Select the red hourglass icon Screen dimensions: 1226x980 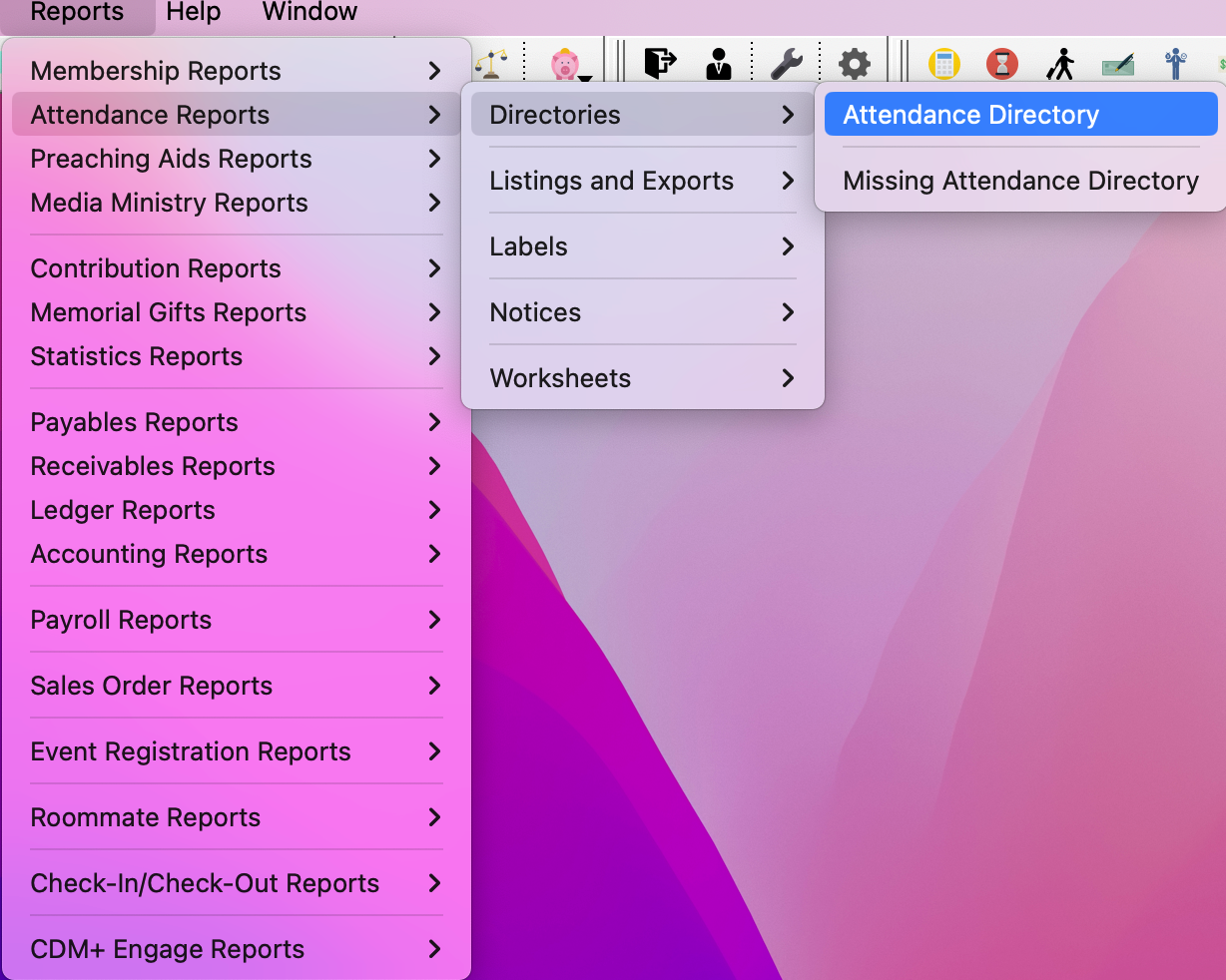(1001, 63)
